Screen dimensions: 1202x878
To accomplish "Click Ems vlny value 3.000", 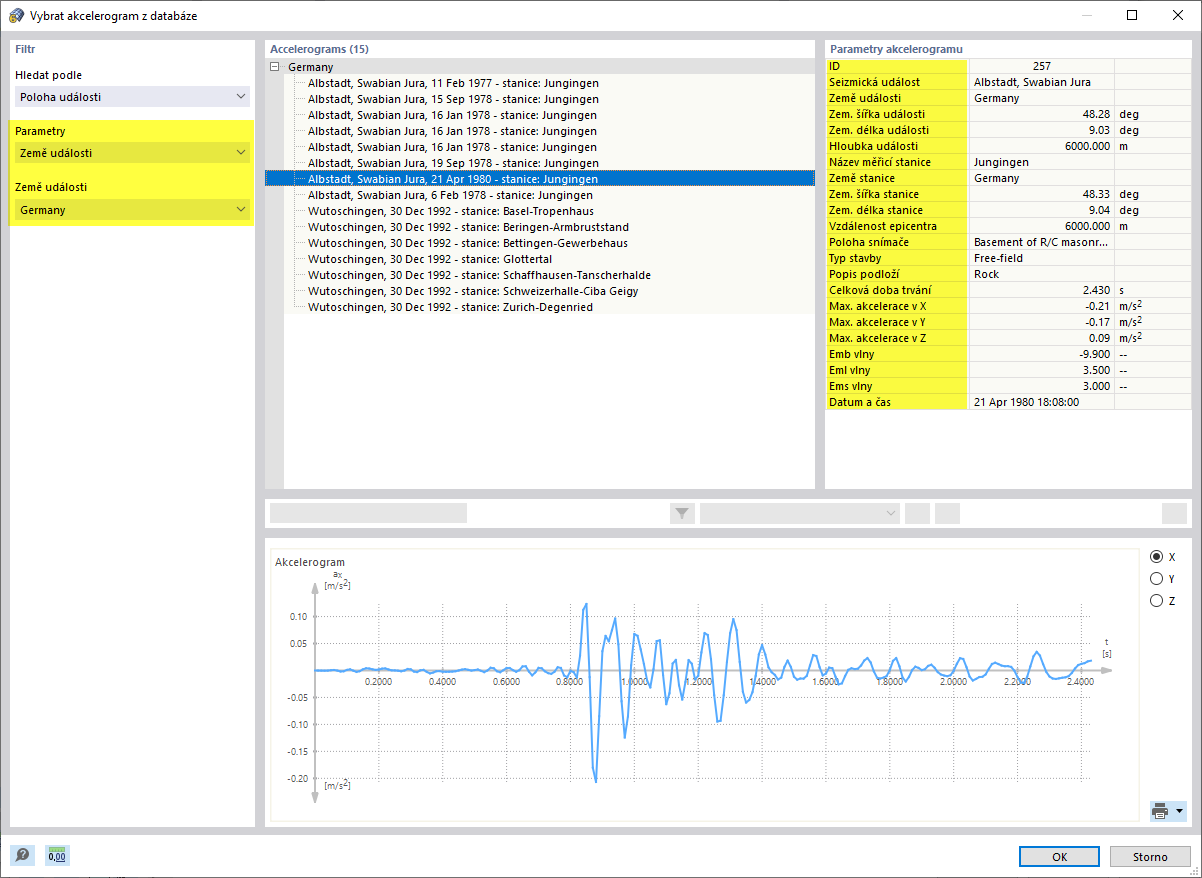I will click(x=1042, y=386).
